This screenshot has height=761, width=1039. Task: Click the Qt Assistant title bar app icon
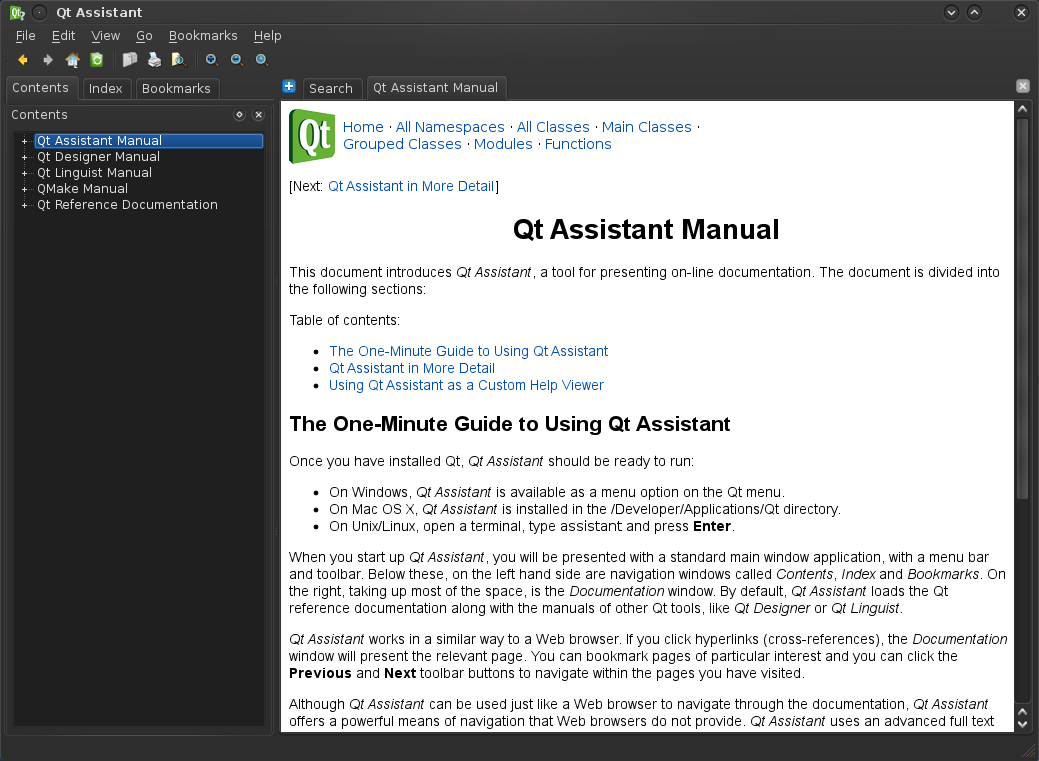[17, 12]
